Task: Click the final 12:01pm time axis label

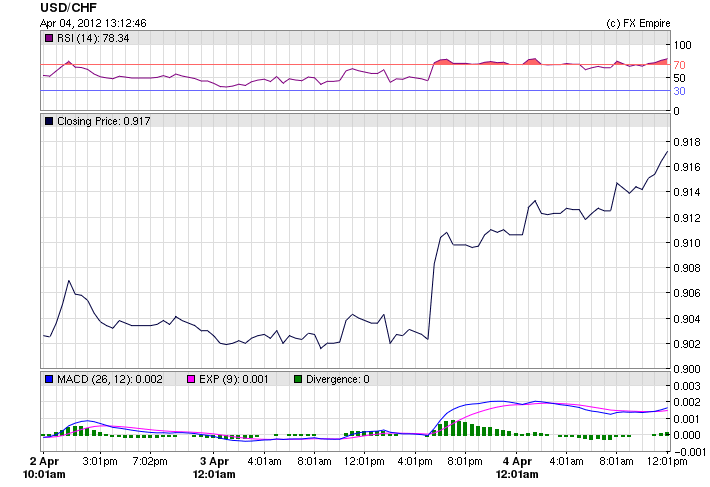Action: coord(667,462)
